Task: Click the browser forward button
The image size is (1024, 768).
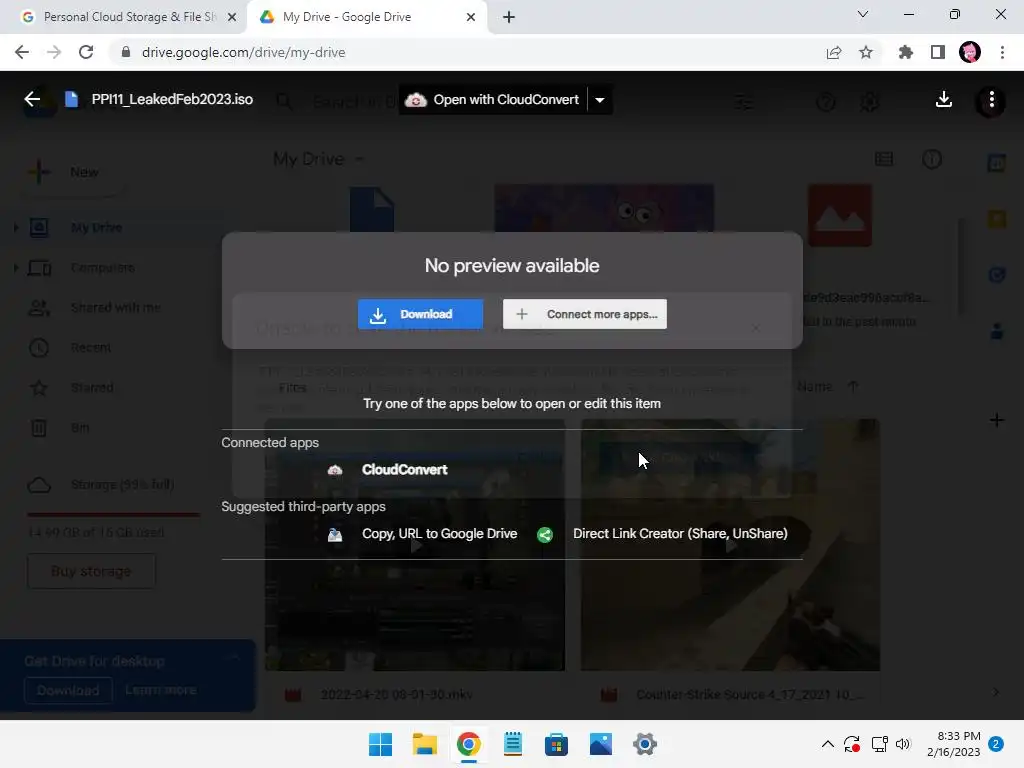Action: [x=54, y=52]
